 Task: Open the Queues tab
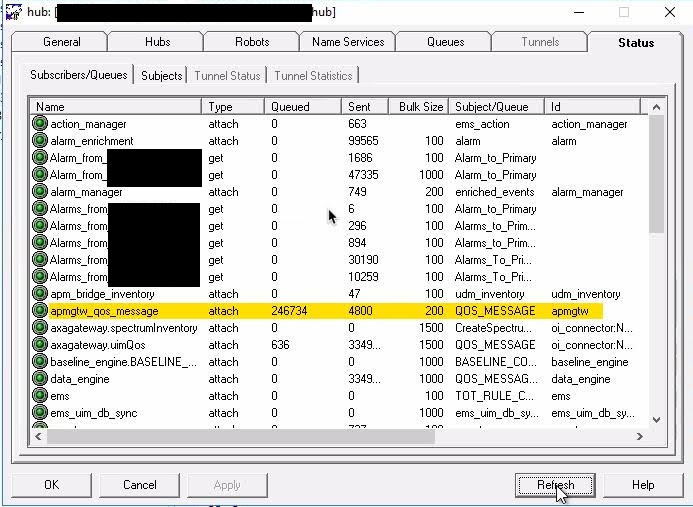click(x=446, y=42)
